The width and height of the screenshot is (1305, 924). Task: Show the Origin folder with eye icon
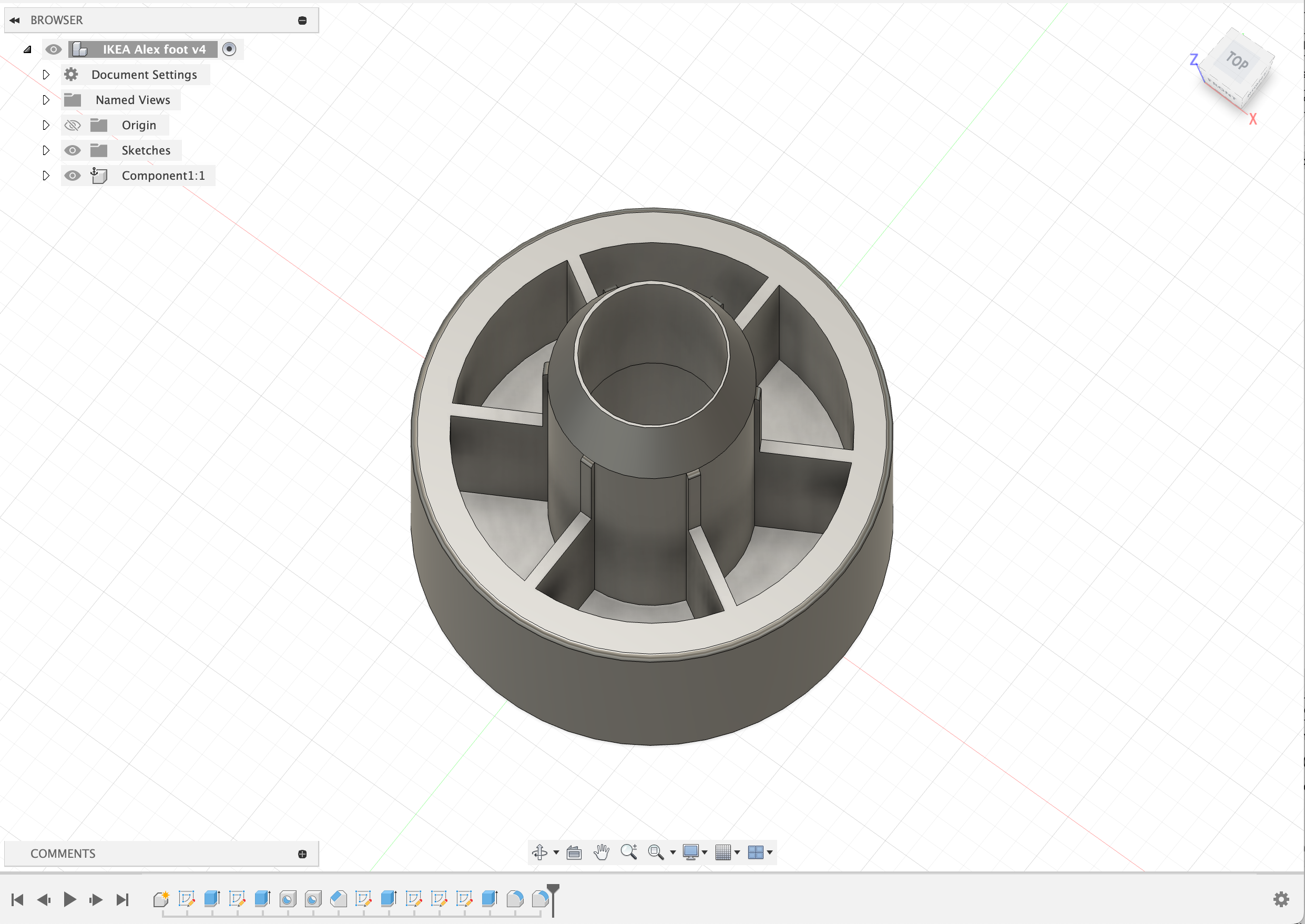point(72,125)
